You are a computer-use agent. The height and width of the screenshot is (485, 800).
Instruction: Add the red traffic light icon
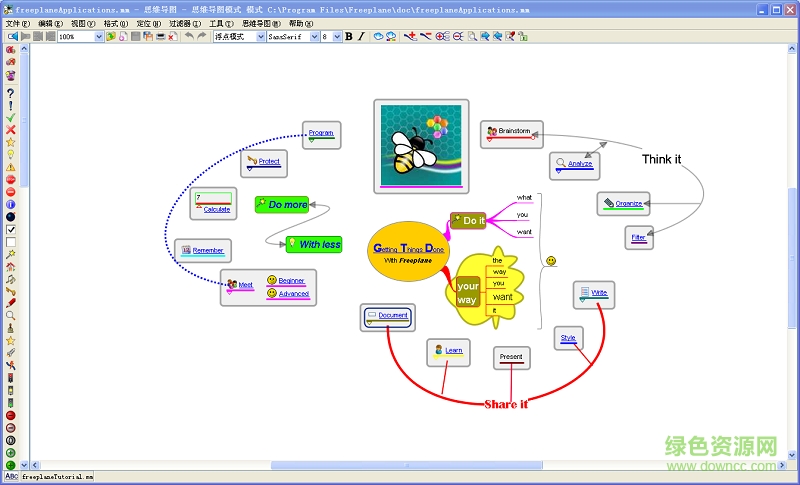[10, 378]
